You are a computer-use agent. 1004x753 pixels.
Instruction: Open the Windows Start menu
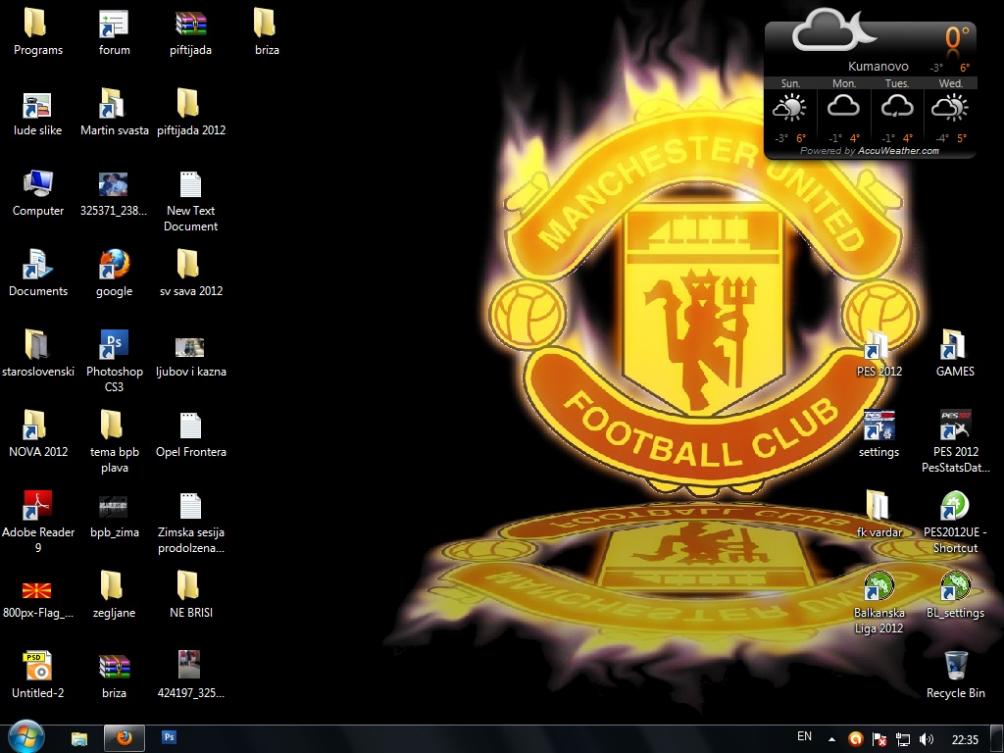26,736
